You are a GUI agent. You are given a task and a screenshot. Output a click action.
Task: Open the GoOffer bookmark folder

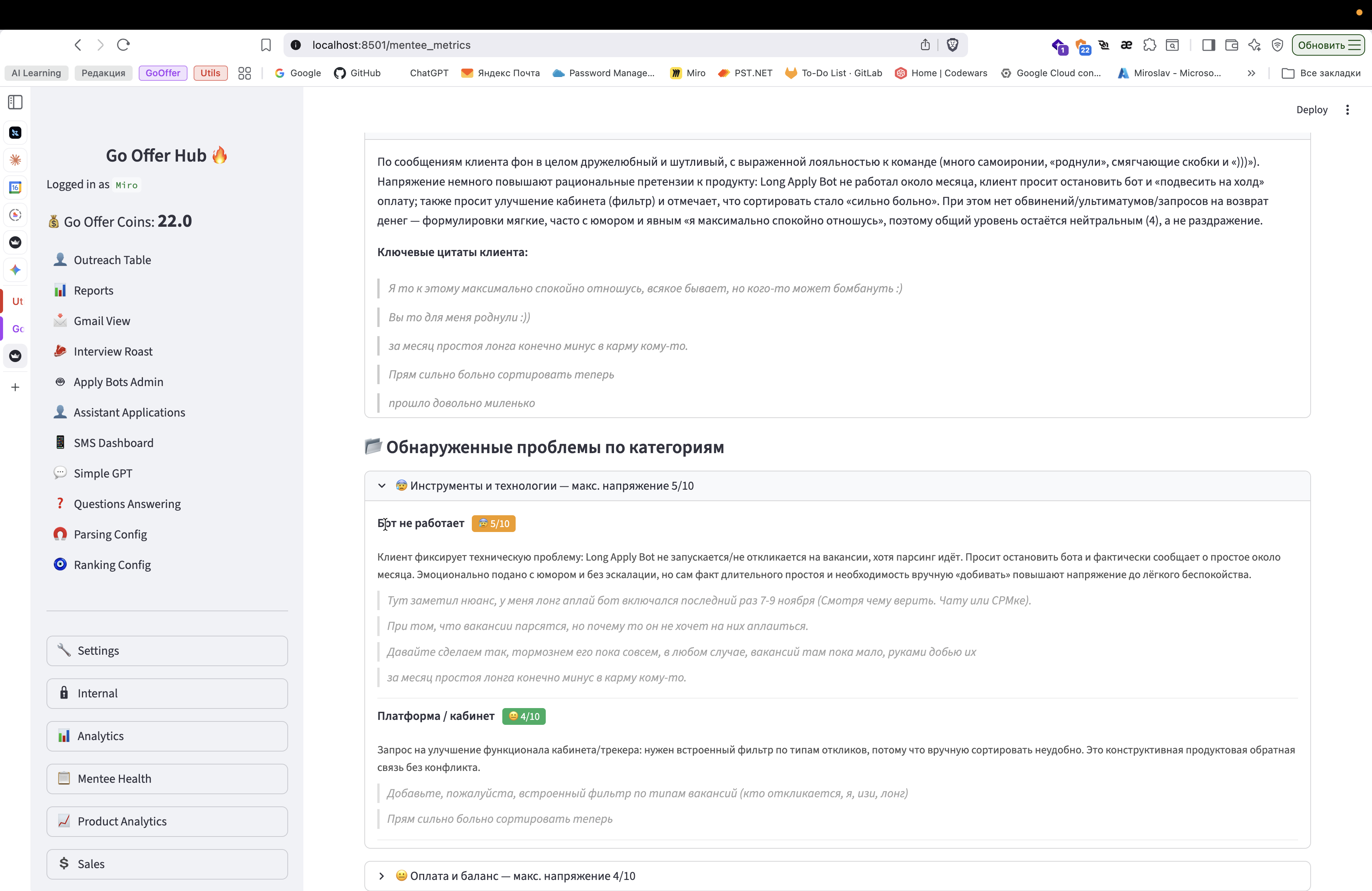point(163,73)
